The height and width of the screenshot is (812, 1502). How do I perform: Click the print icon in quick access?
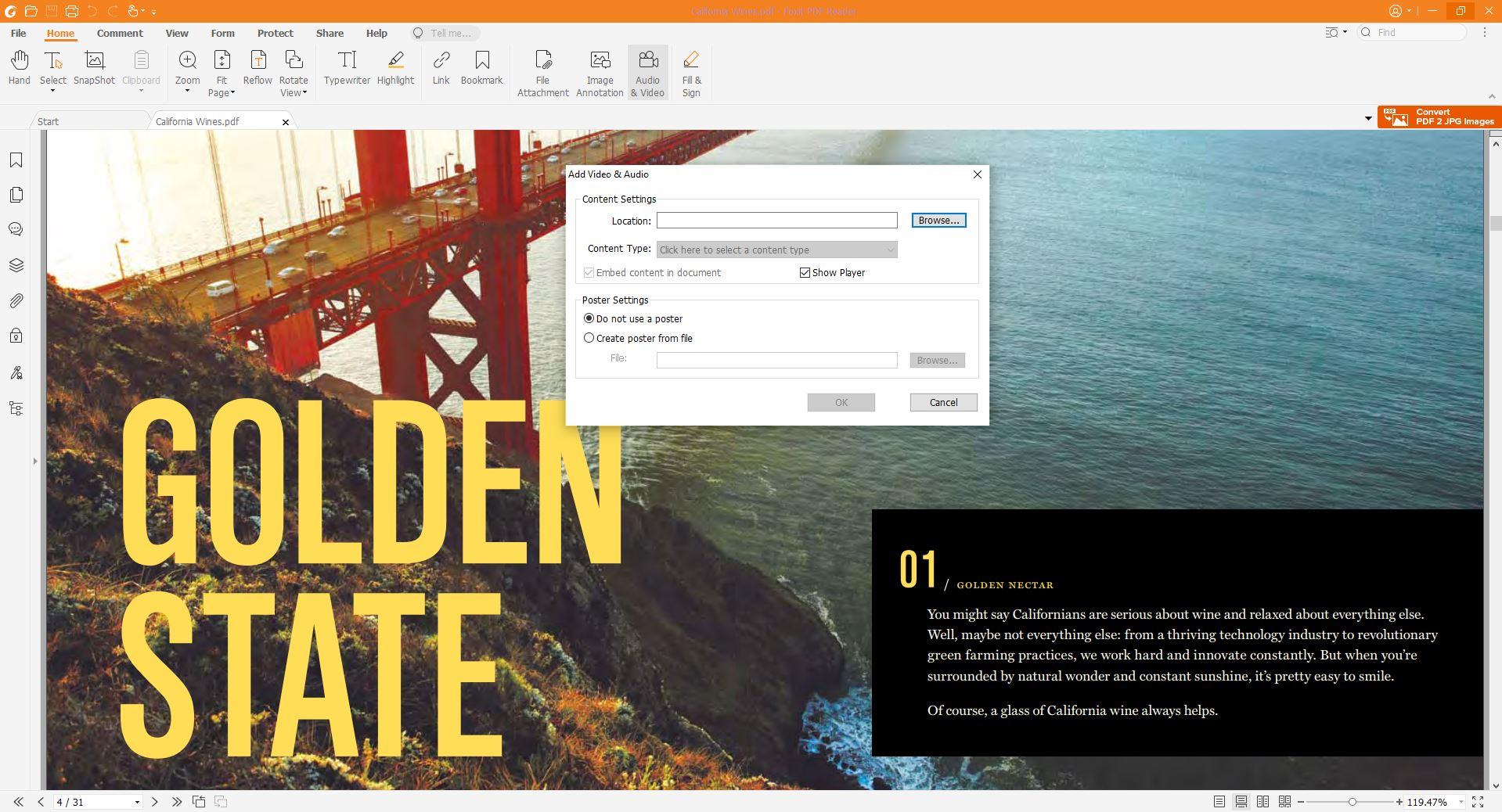pyautogui.click(x=71, y=11)
